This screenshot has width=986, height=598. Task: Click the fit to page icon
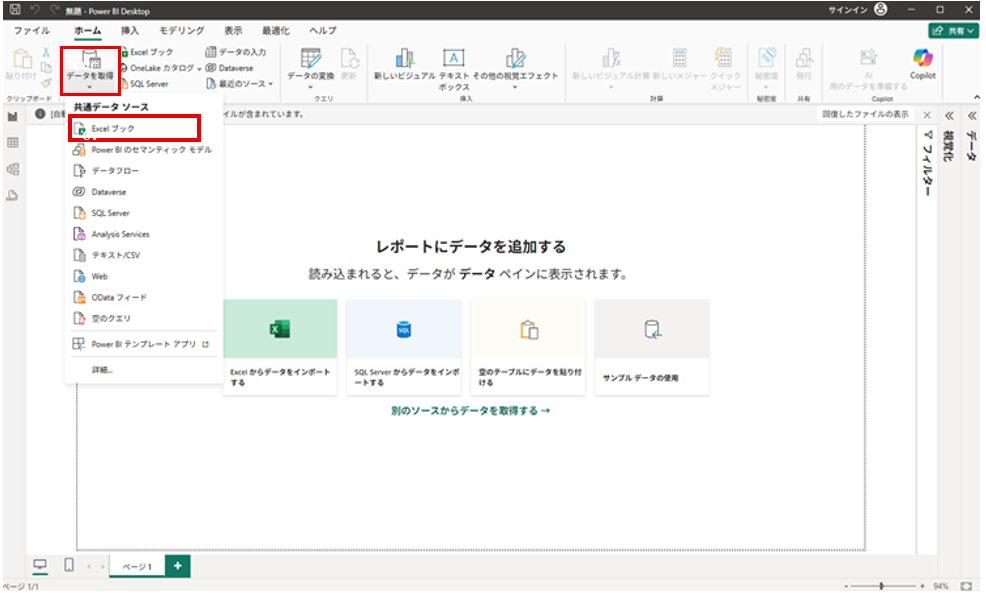coord(966,586)
